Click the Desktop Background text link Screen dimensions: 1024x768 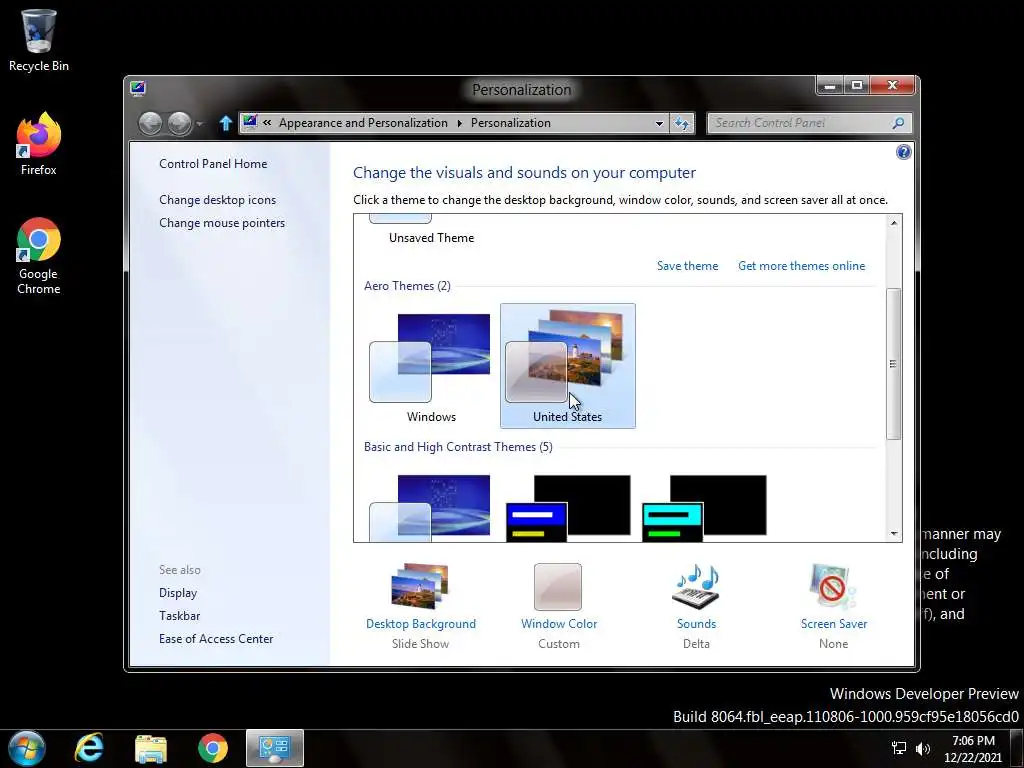421,624
